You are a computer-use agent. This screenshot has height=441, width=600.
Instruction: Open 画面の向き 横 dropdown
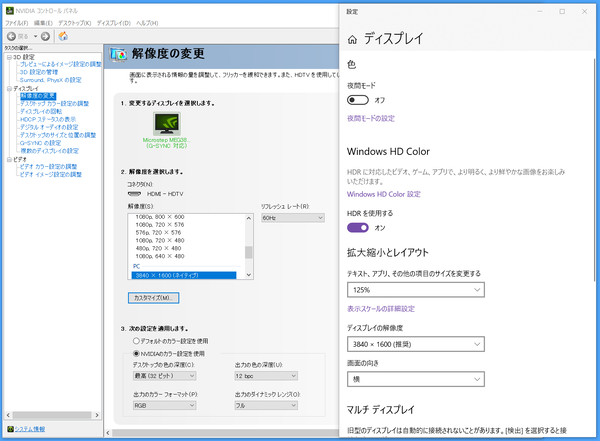(416, 379)
